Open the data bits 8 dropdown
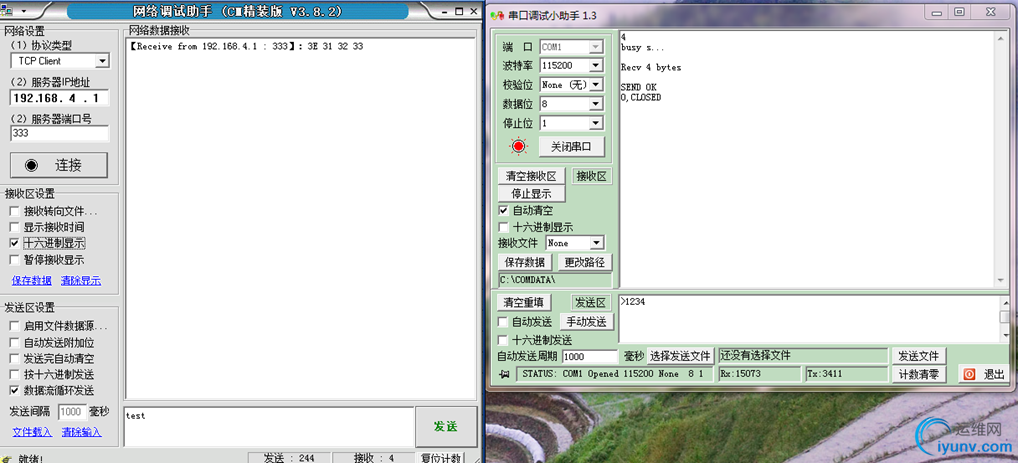This screenshot has height=463, width=1018. 595,104
